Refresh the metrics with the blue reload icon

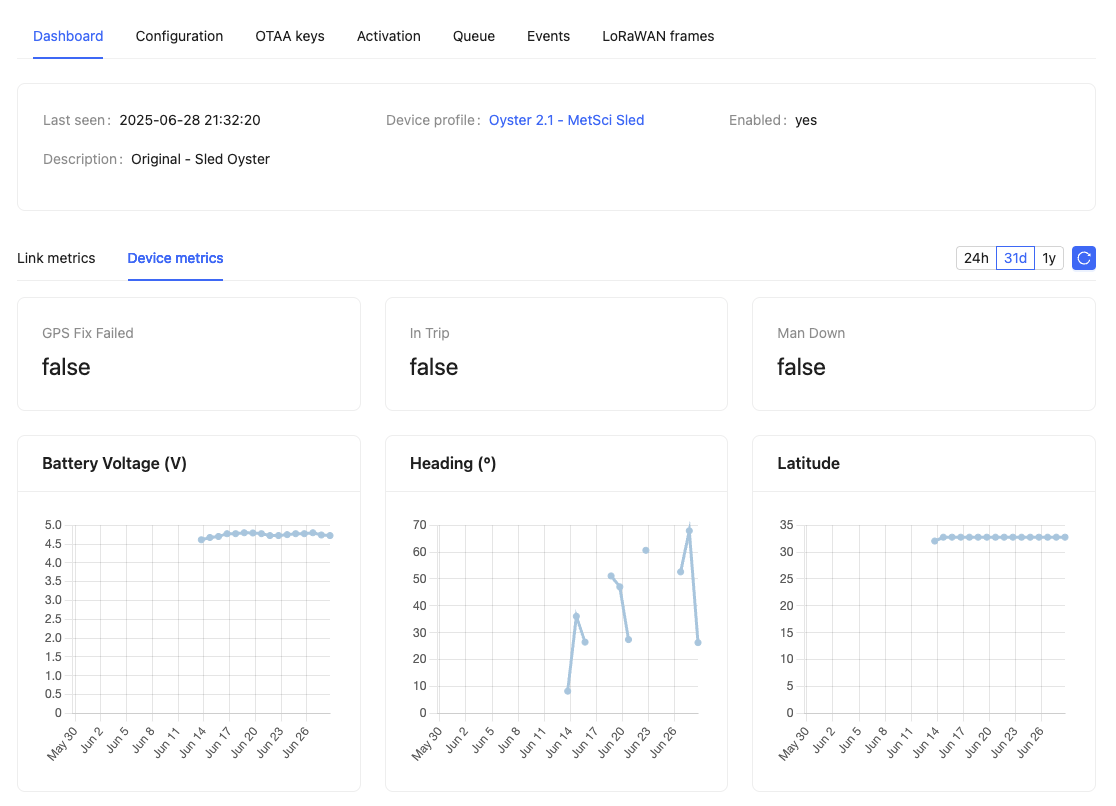coord(1083,258)
